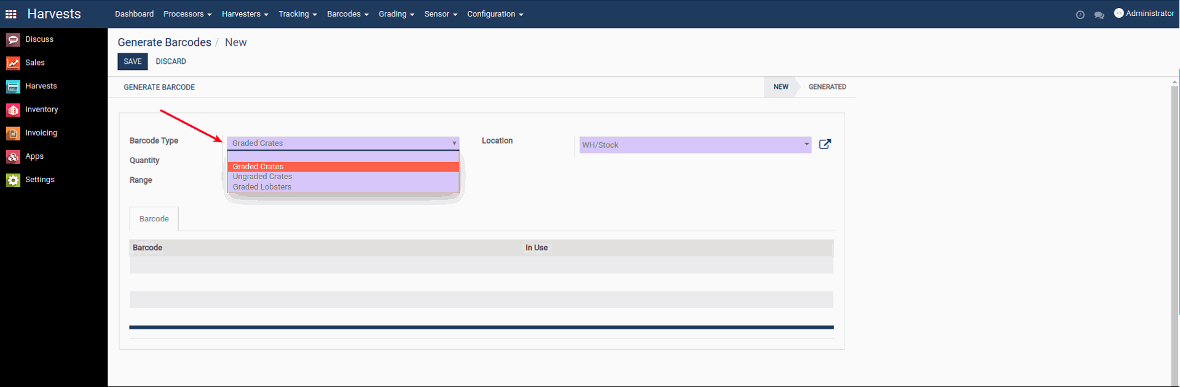Click the Inventory label in sidebar
Image resolution: width=1180 pixels, height=387 pixels.
tap(41, 109)
